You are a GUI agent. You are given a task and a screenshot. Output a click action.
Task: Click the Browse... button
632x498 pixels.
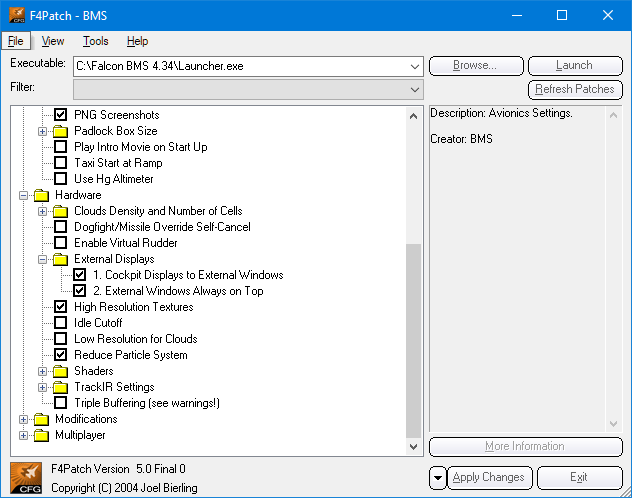coord(476,66)
